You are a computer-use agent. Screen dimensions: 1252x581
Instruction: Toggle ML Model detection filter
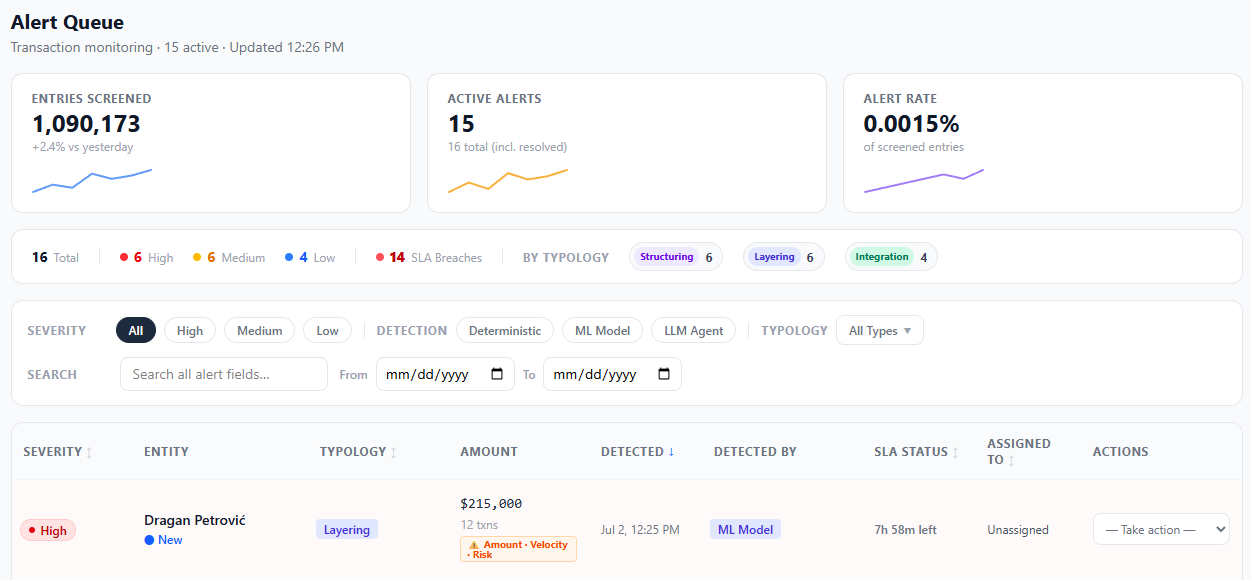(602, 330)
